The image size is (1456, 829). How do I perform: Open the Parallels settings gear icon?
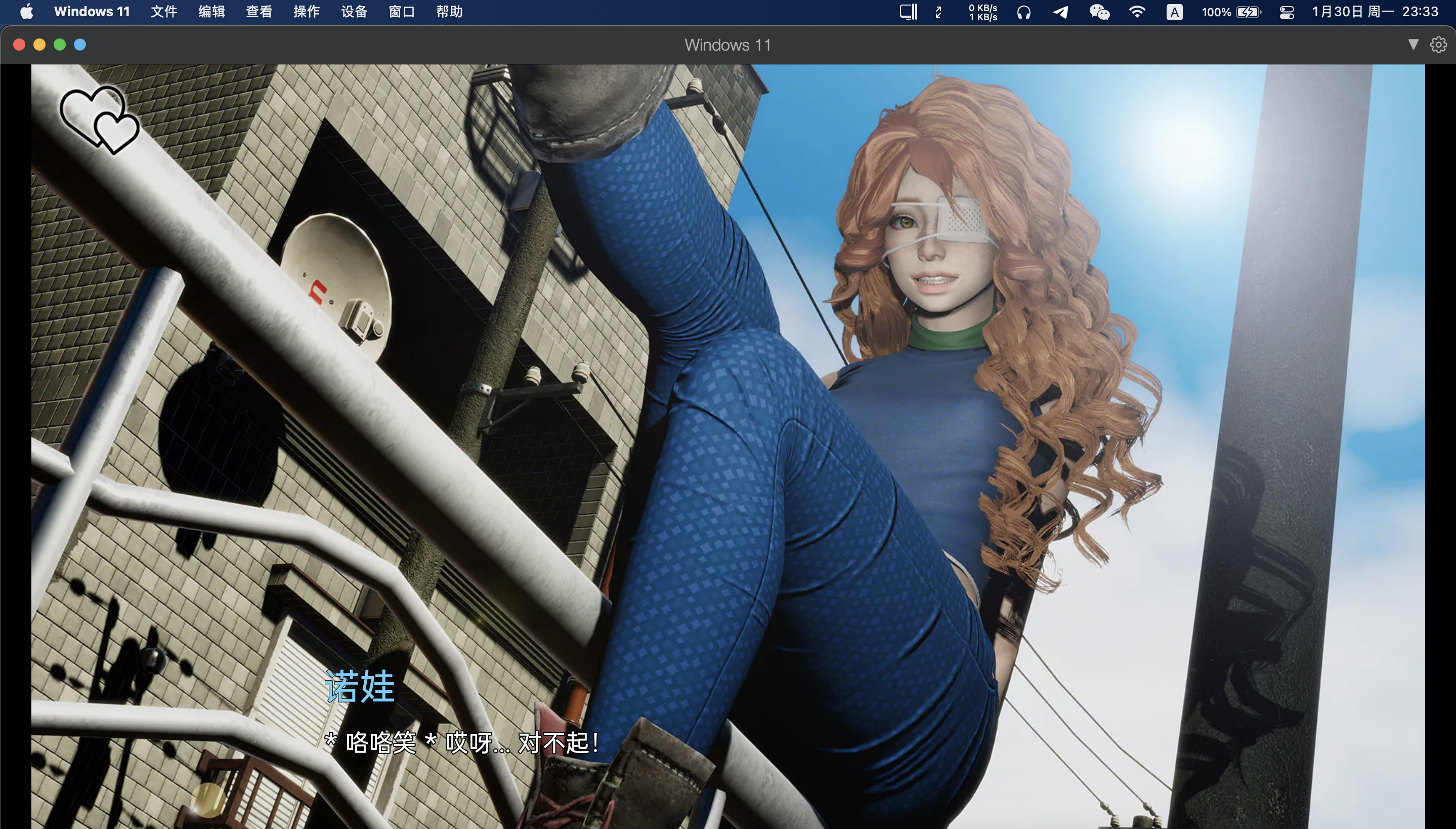1438,45
